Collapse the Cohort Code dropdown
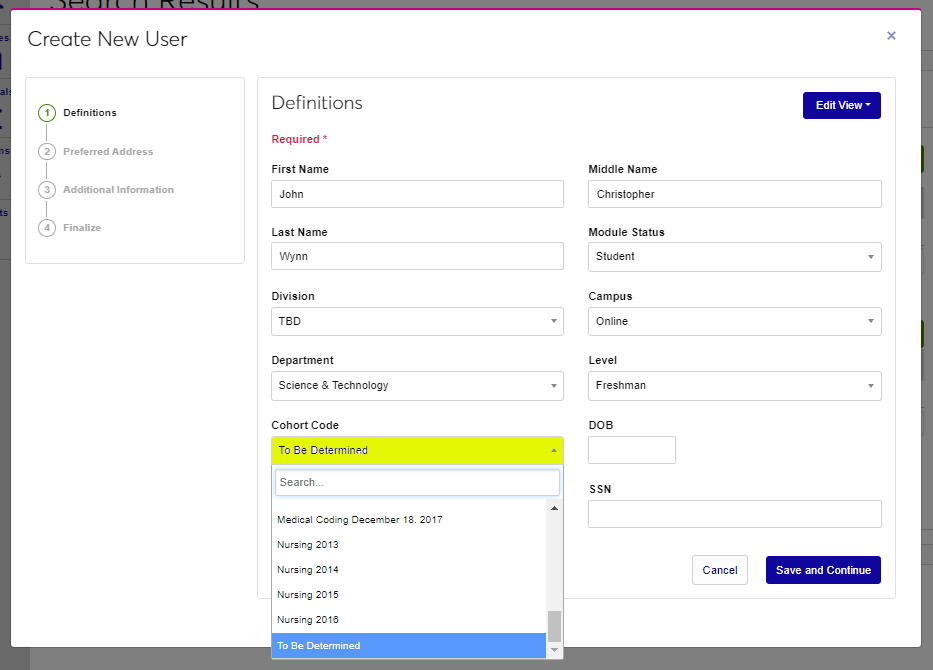This screenshot has width=933, height=670. 417,450
